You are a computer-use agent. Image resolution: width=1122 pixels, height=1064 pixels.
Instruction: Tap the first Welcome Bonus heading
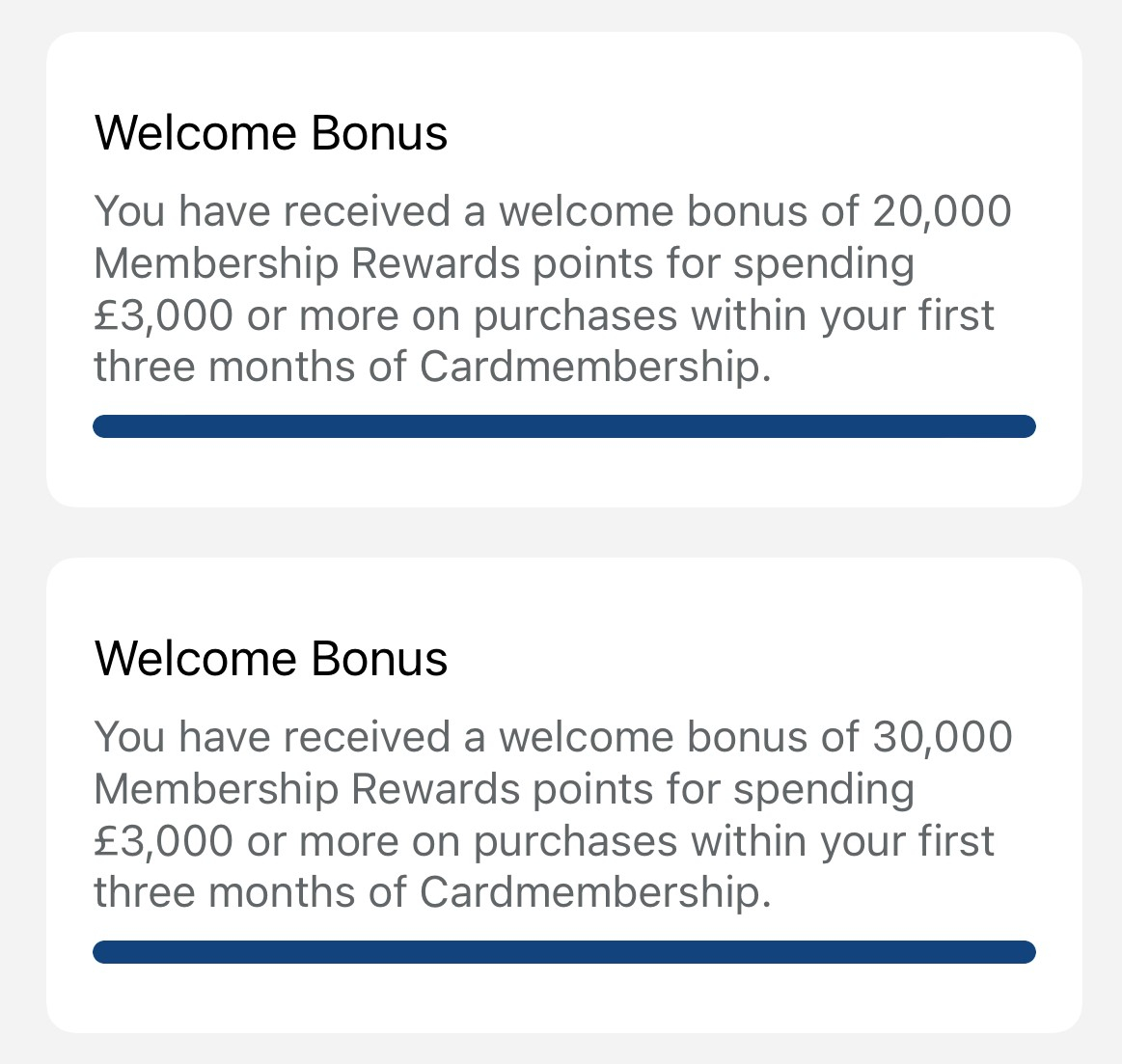coord(270,133)
